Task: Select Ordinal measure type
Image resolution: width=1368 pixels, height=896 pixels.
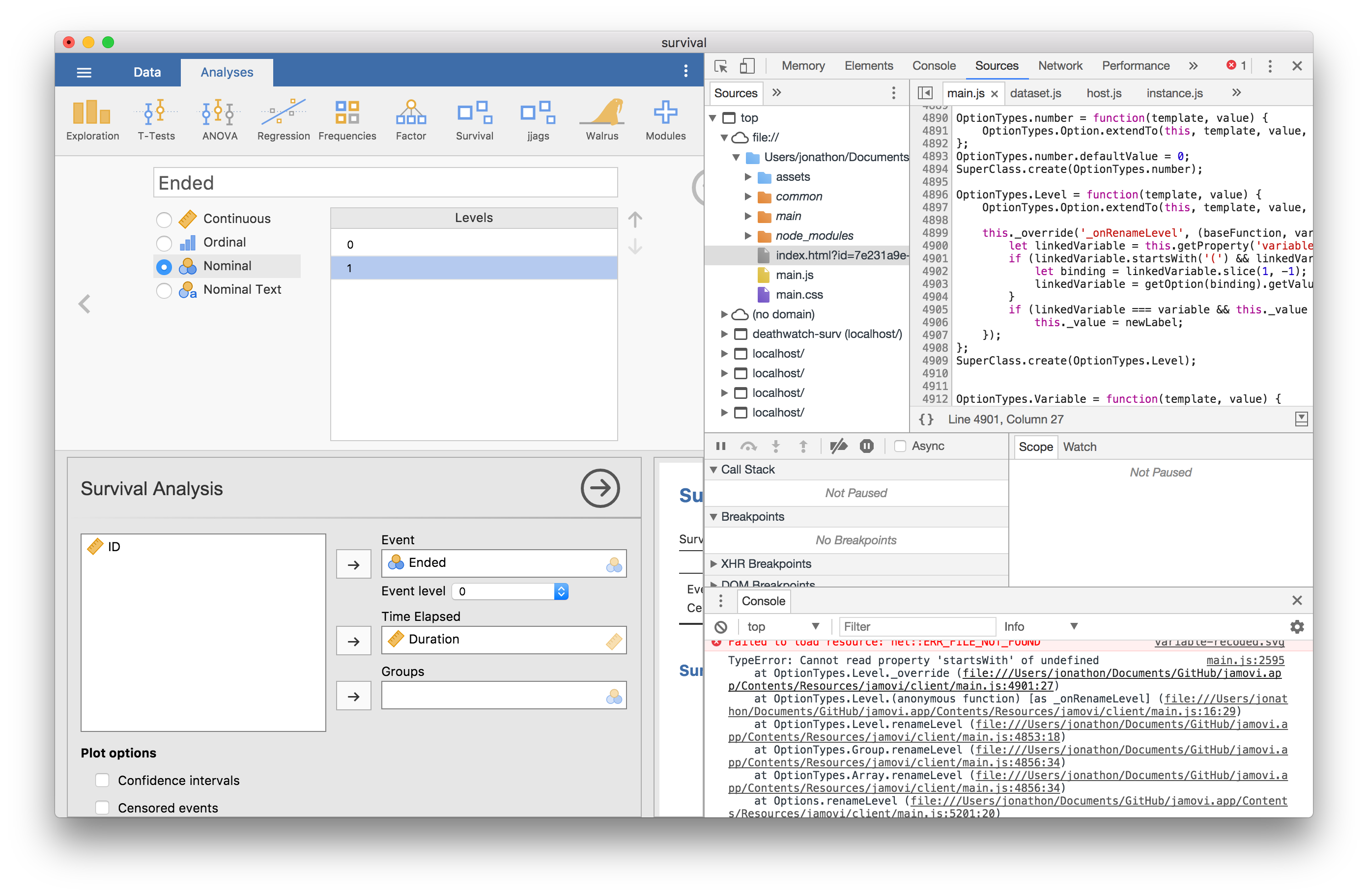Action: point(164,243)
